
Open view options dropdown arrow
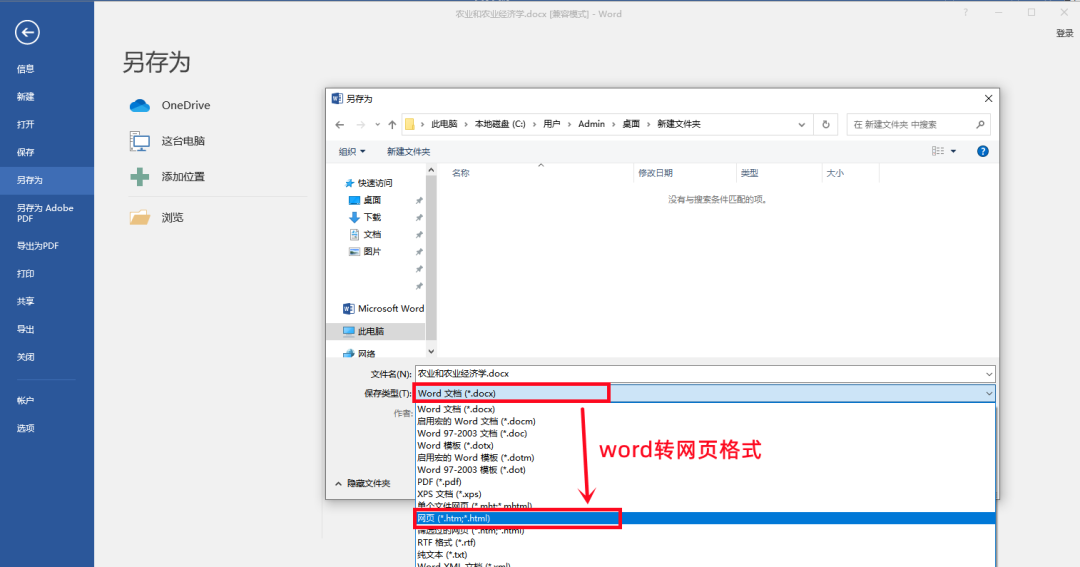954,152
